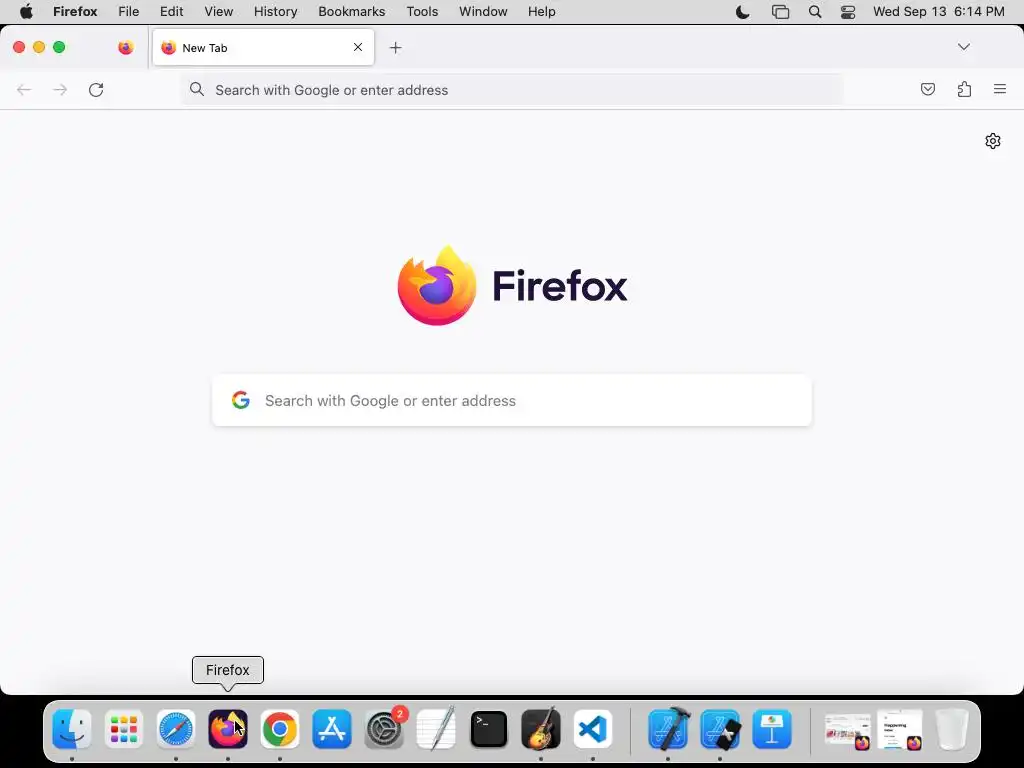Open the History menu
The image size is (1024, 768).
[276, 12]
